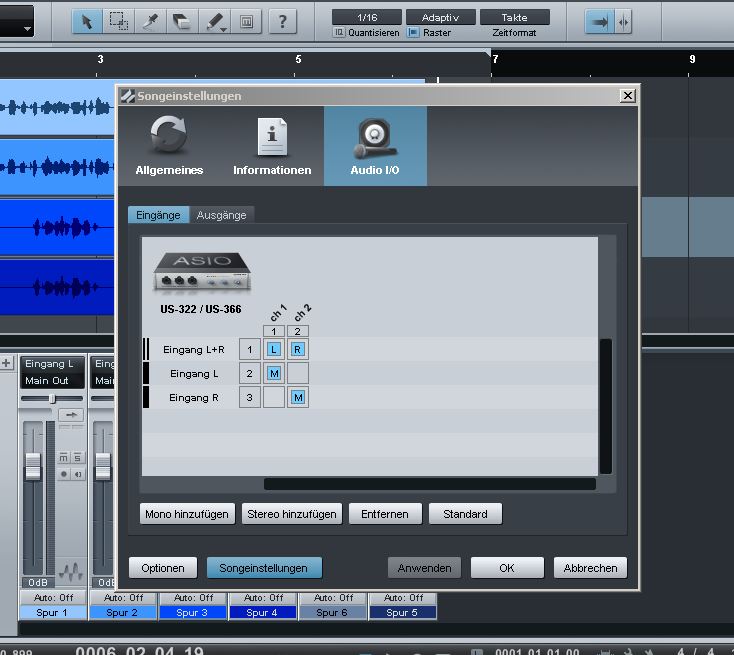Screen dimensions: 734x655
Task: Open Auto: Off automation mode for Spur 4
Action: click(x=263, y=598)
